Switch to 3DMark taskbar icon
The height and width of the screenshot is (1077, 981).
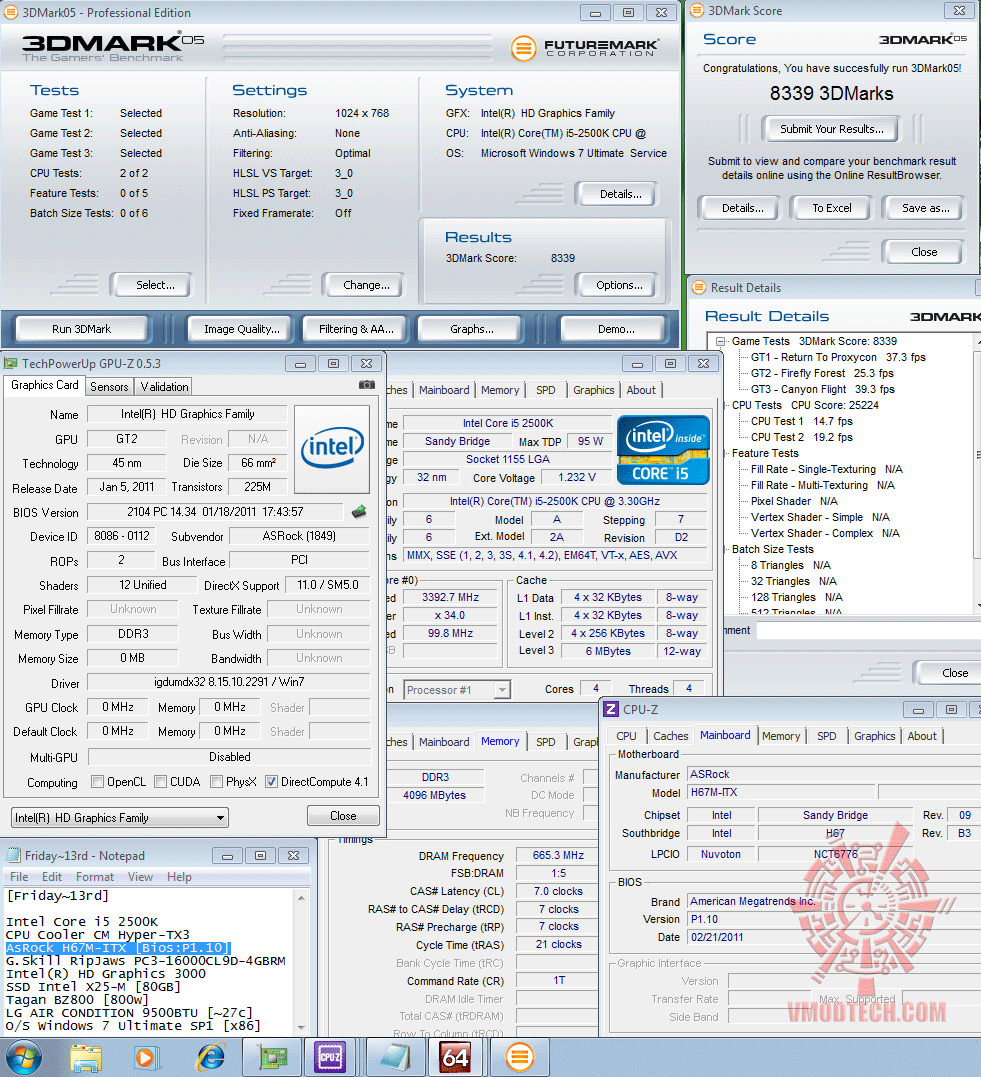point(520,1058)
